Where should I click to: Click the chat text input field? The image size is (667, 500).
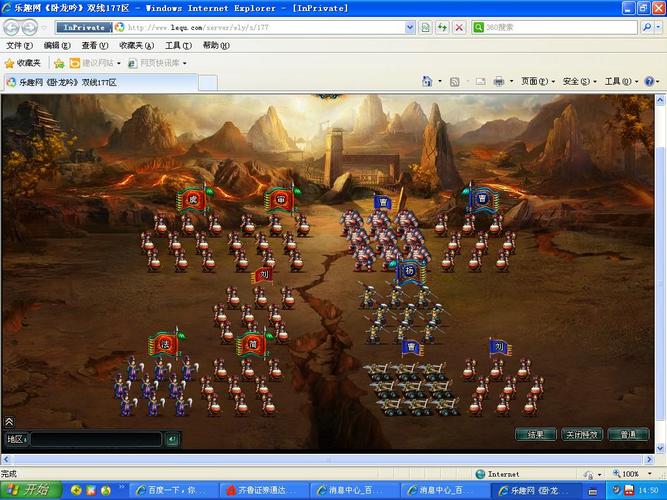click(x=97, y=439)
